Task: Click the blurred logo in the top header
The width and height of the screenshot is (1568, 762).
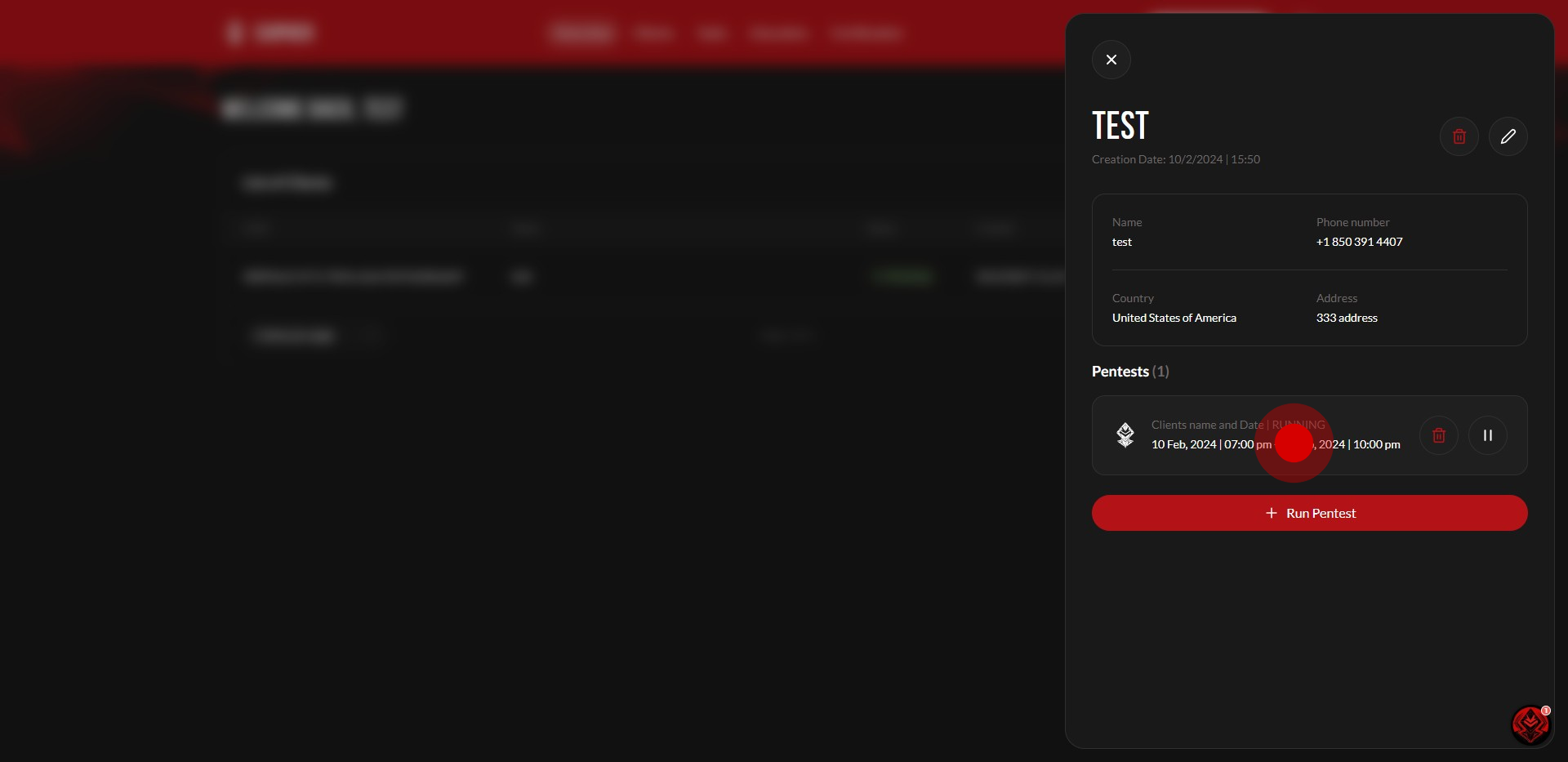Action: click(269, 33)
